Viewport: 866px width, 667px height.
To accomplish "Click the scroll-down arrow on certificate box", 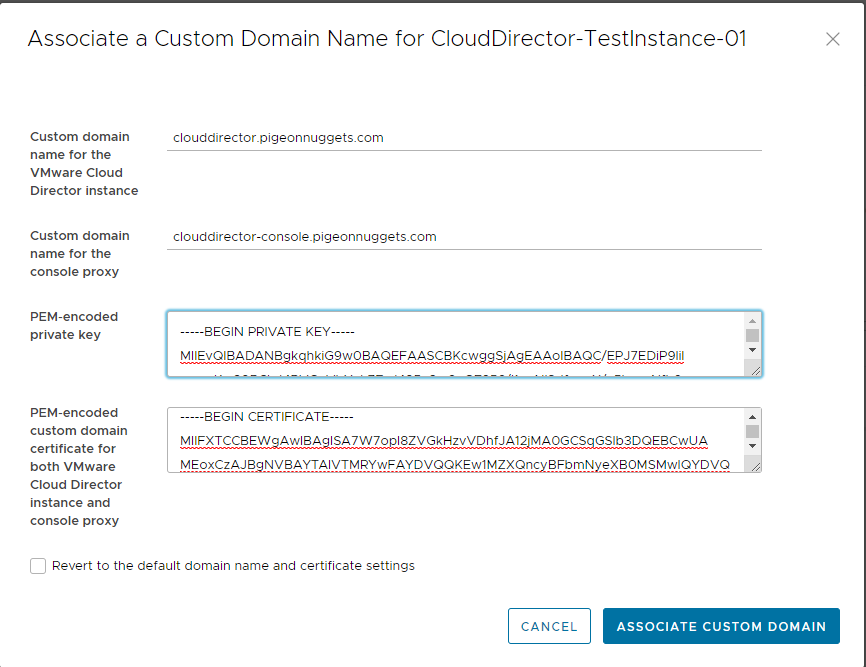I will coord(753,447).
